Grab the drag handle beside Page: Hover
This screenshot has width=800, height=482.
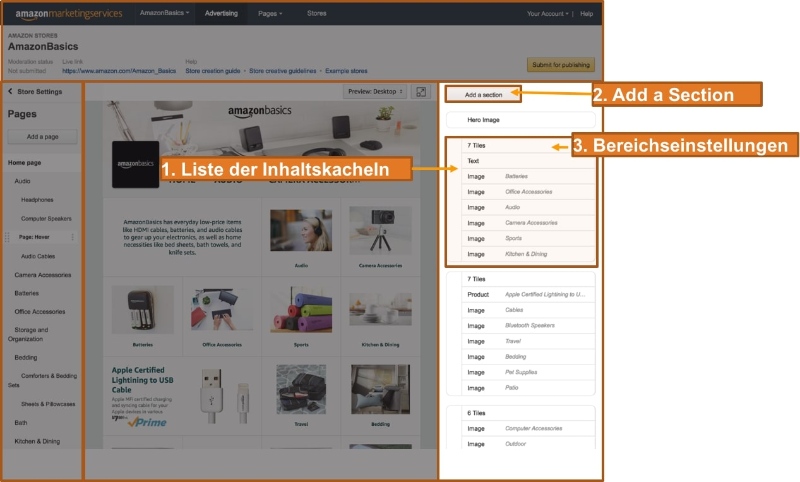pyautogui.click(x=7, y=237)
